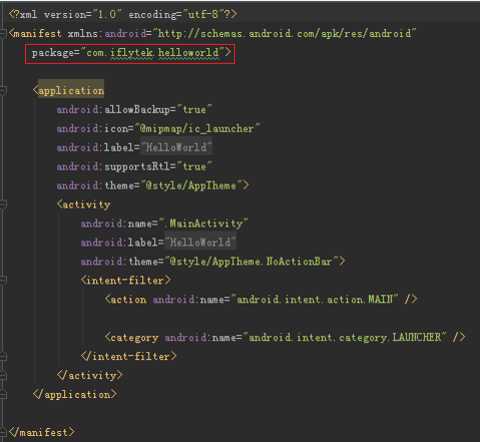
Task: Collapse the application tag fold marker
Action: coord(3,90)
